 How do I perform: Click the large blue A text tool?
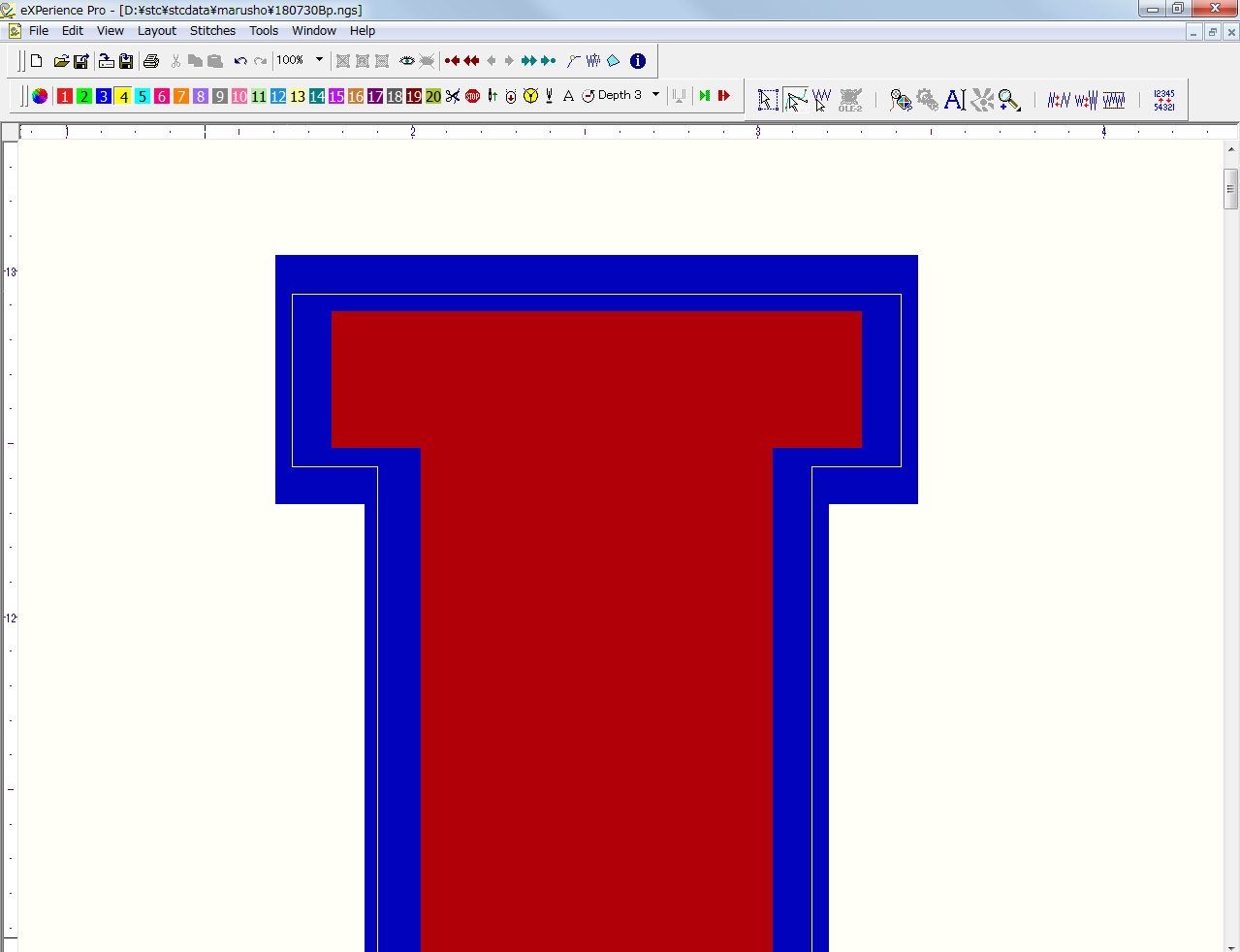954,100
